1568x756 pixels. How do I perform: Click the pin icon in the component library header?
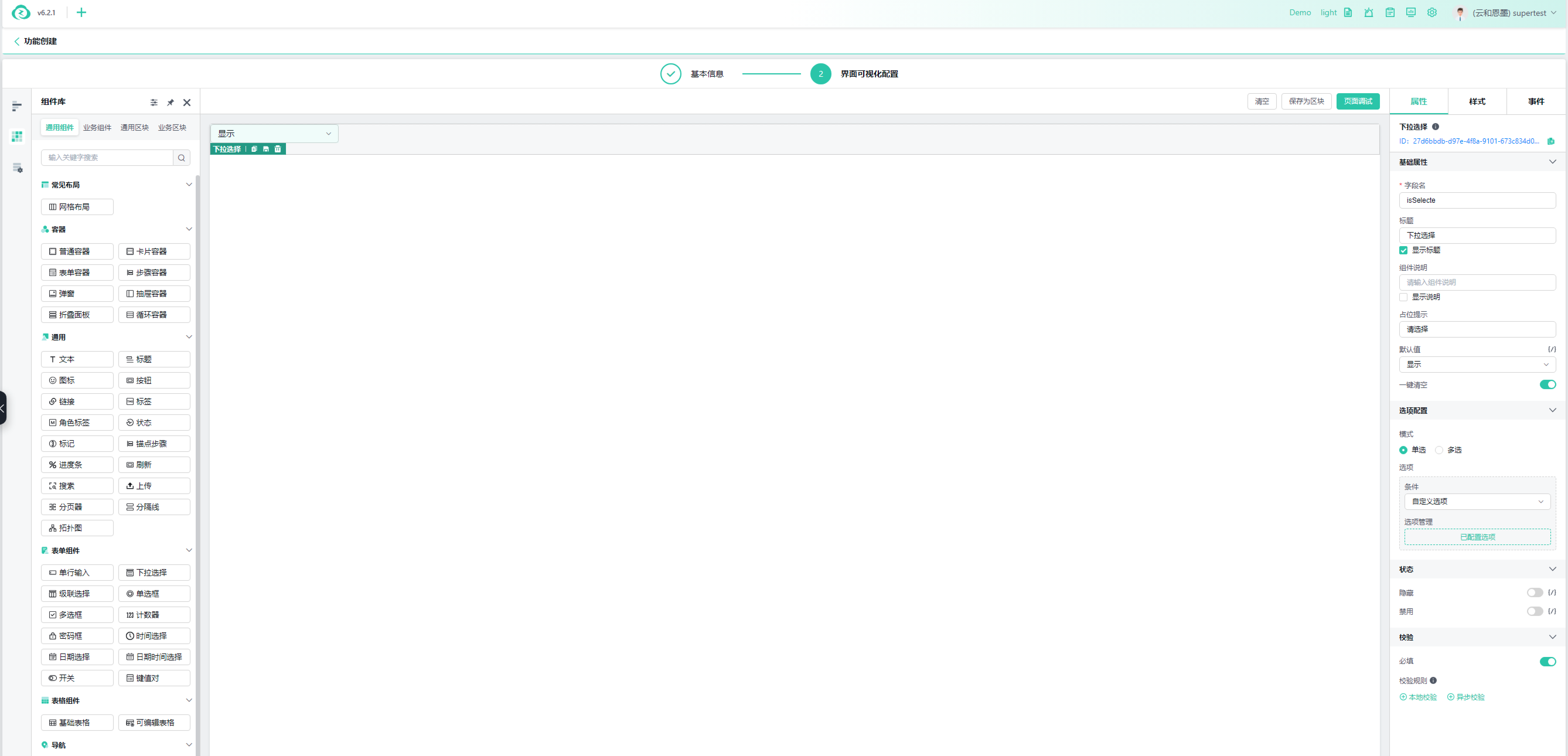point(171,102)
